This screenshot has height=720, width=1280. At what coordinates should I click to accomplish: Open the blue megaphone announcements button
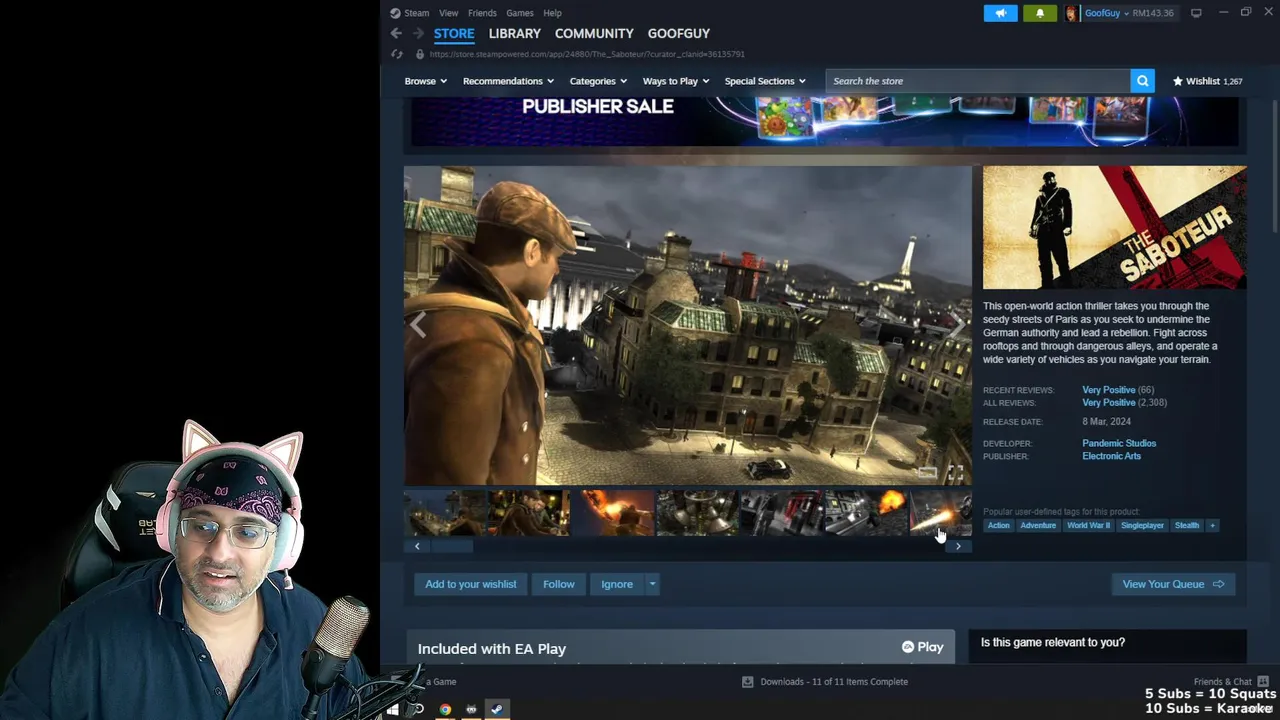1000,13
